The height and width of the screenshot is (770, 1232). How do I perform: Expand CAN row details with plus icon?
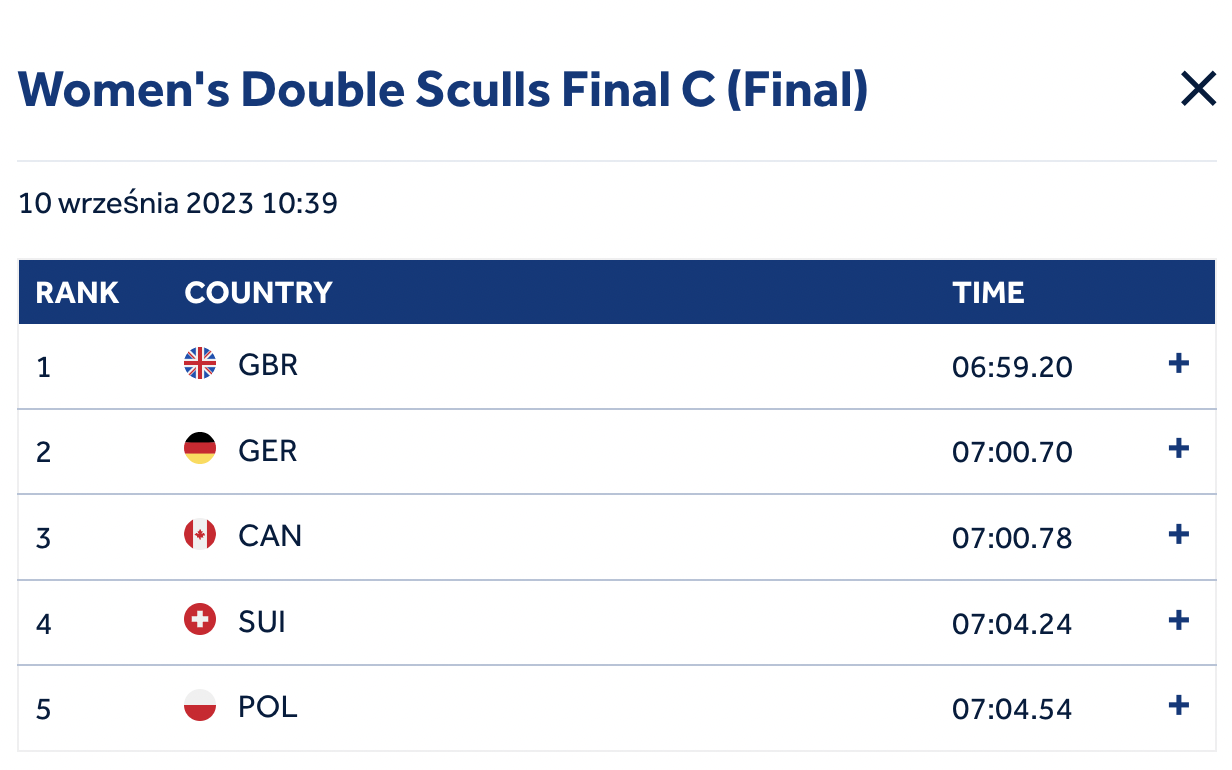(1179, 534)
